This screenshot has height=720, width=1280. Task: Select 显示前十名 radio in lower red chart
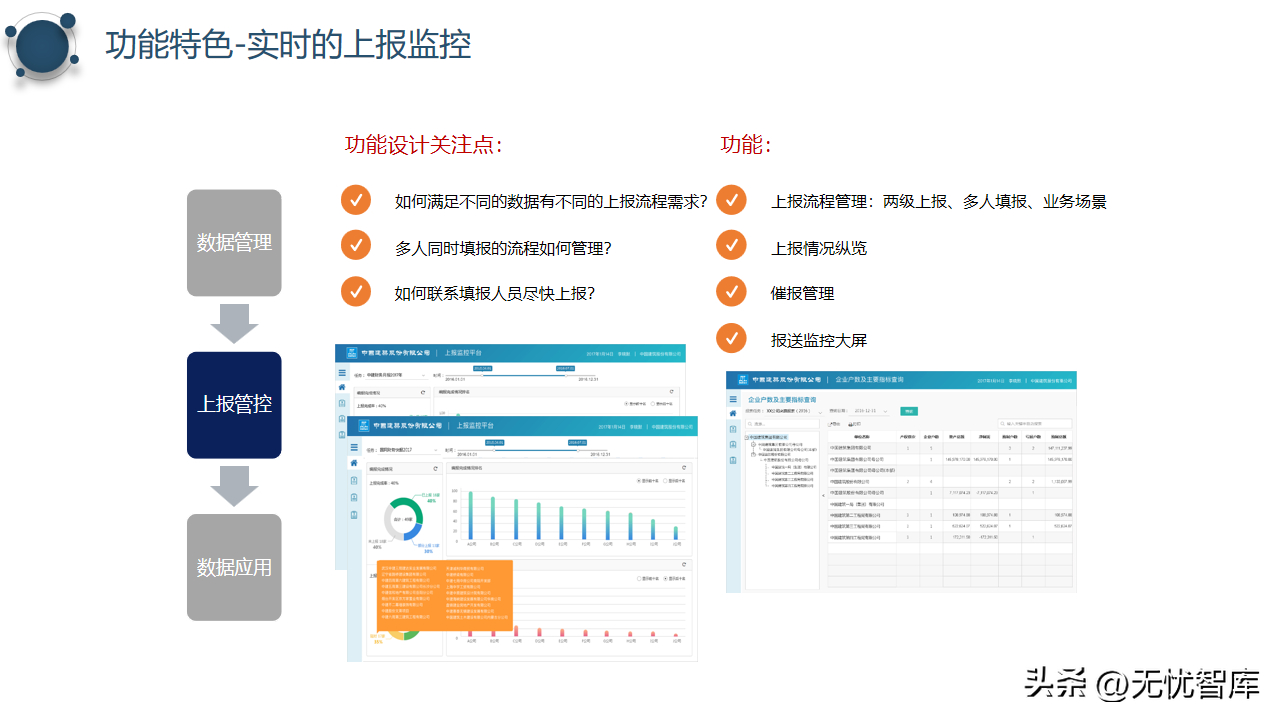click(x=640, y=579)
